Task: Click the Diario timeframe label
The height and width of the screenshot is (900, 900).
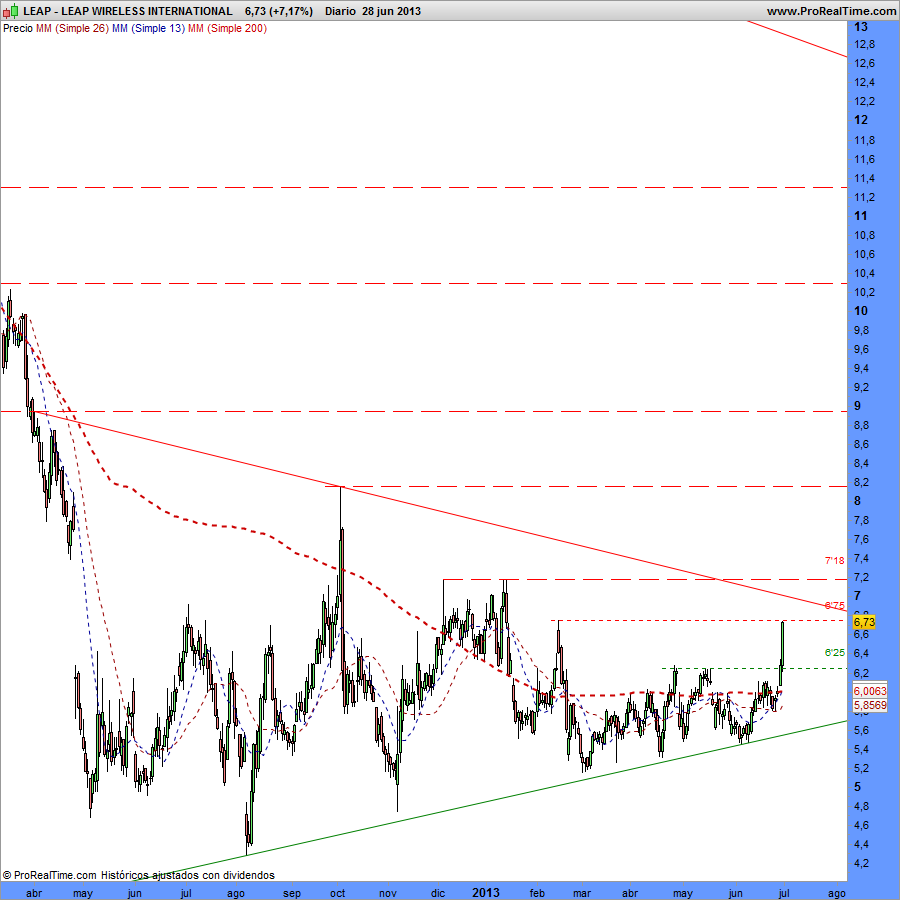Action: (x=340, y=11)
